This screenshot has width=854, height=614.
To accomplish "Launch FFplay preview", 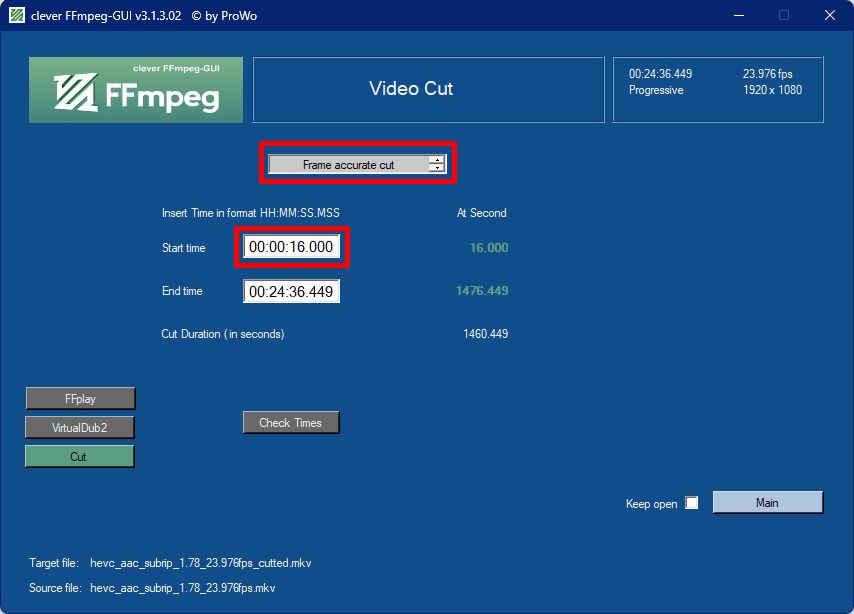I will pos(80,398).
